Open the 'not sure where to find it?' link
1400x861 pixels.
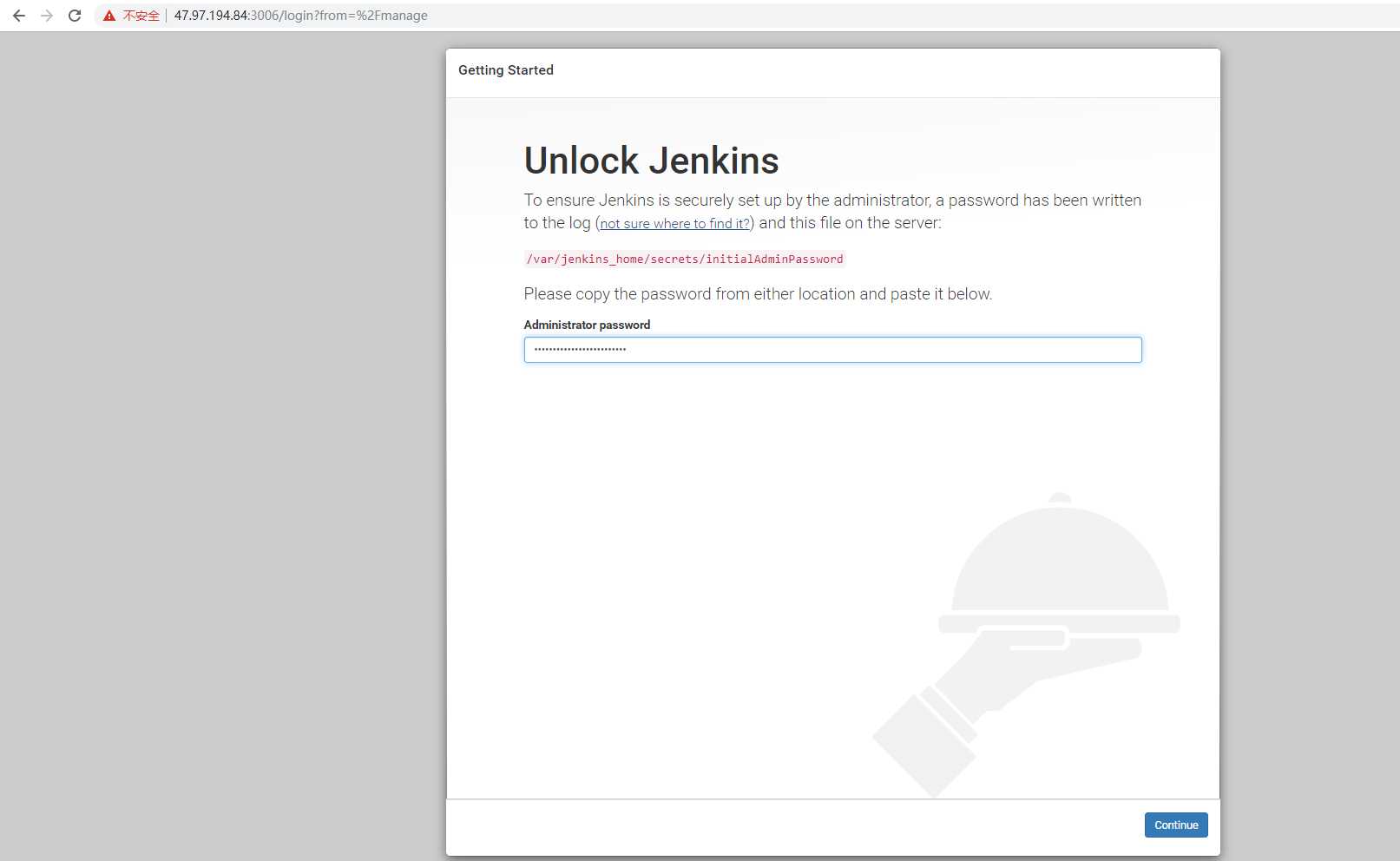[x=675, y=224]
